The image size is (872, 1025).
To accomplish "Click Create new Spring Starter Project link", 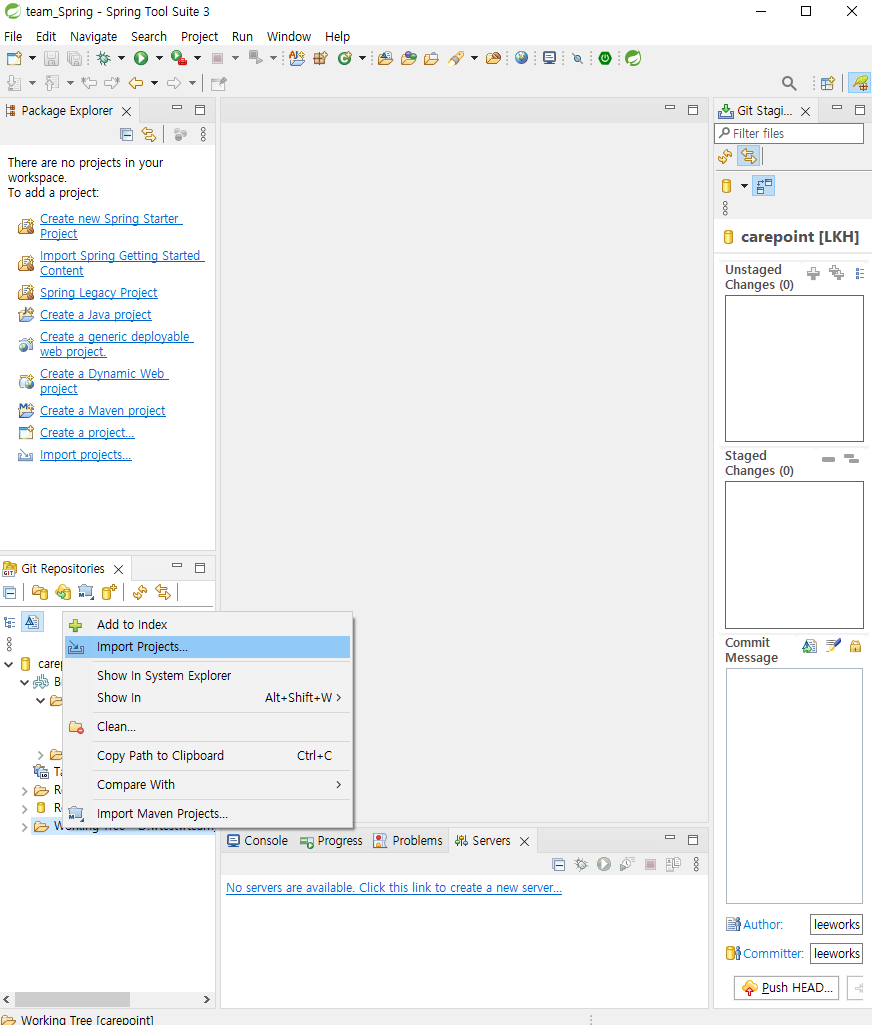I will (110, 226).
